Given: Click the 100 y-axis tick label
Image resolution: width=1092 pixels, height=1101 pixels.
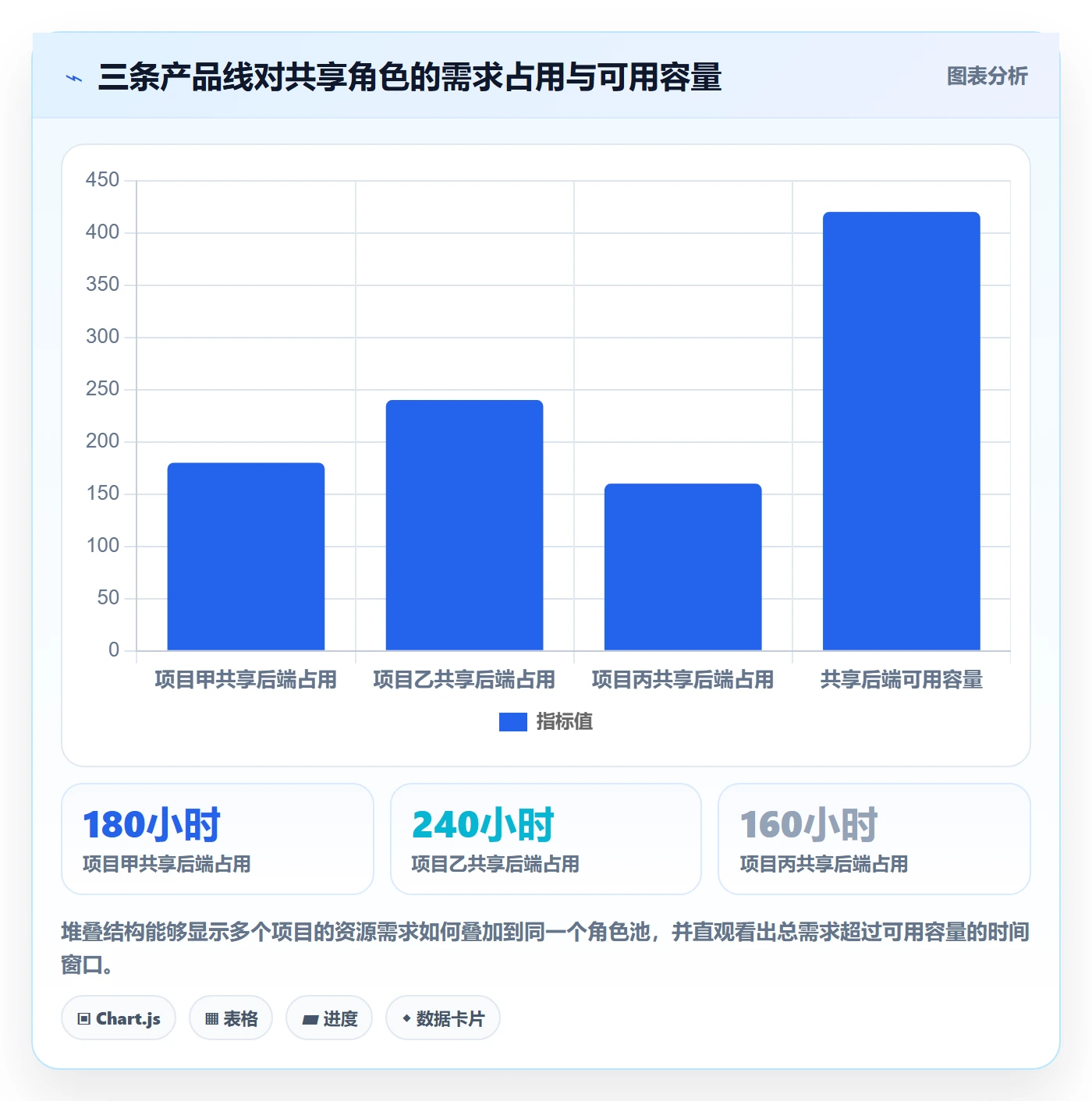Looking at the screenshot, I should click(102, 546).
